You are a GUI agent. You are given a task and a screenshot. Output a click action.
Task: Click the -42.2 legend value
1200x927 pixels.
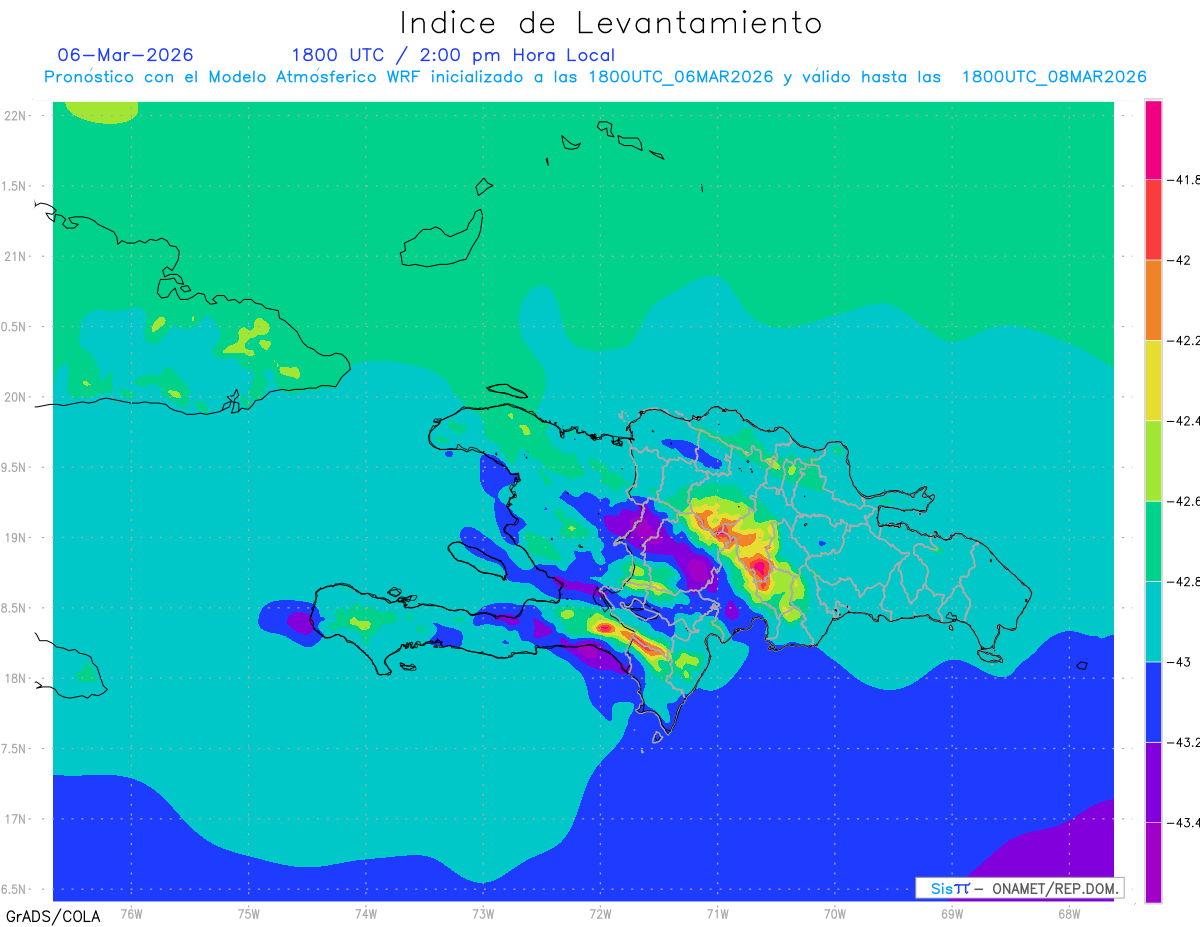pos(1185,340)
